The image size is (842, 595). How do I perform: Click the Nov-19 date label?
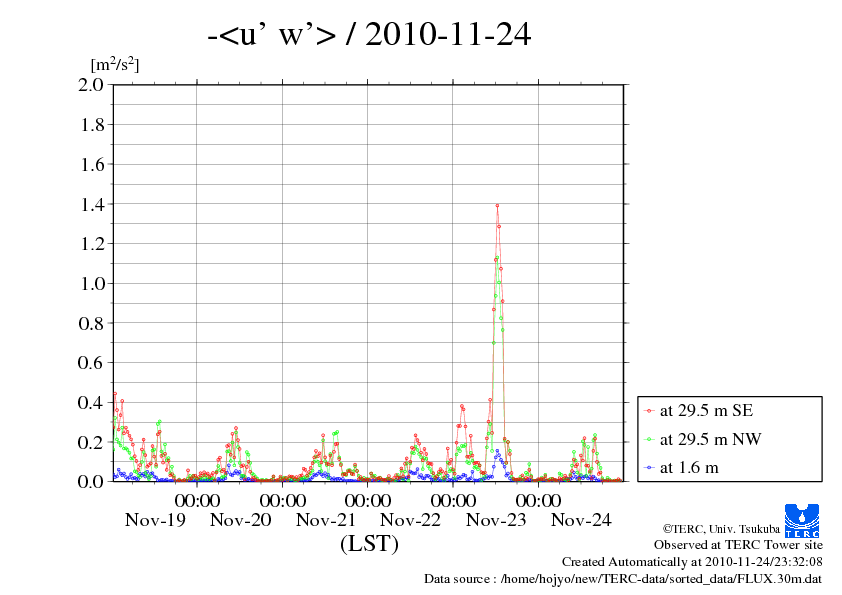pos(155,520)
